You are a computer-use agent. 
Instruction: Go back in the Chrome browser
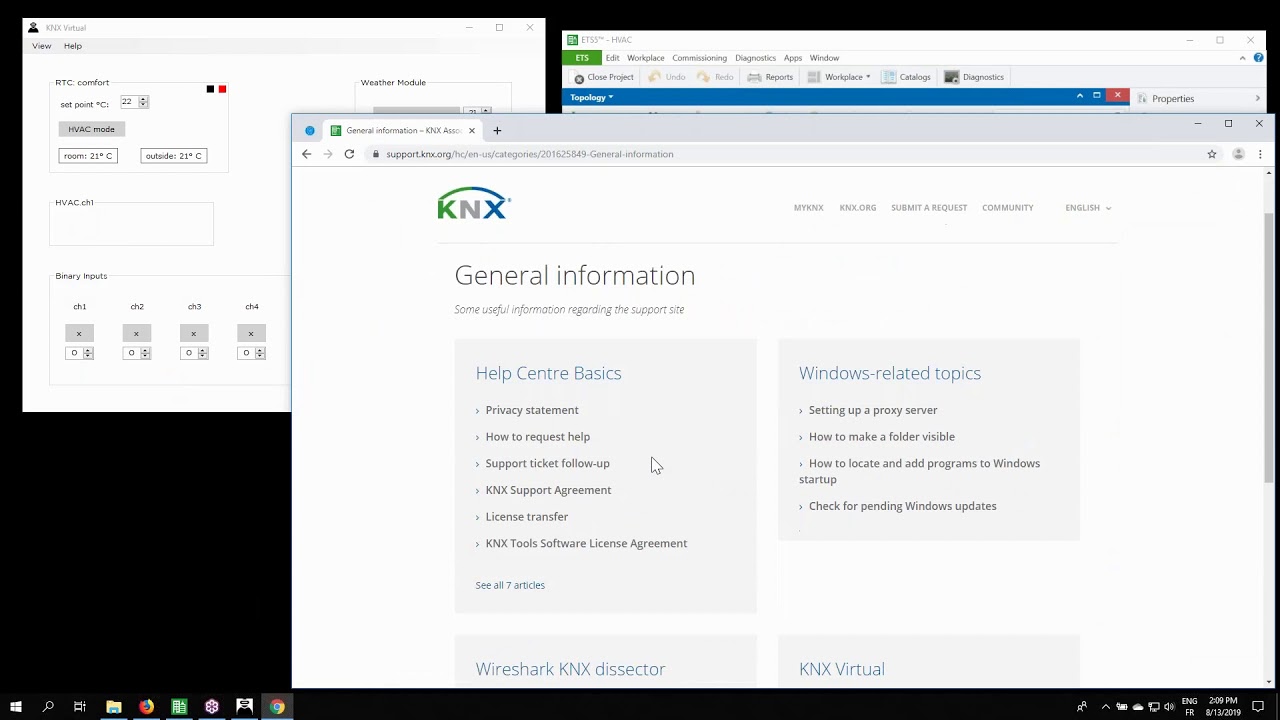(307, 154)
